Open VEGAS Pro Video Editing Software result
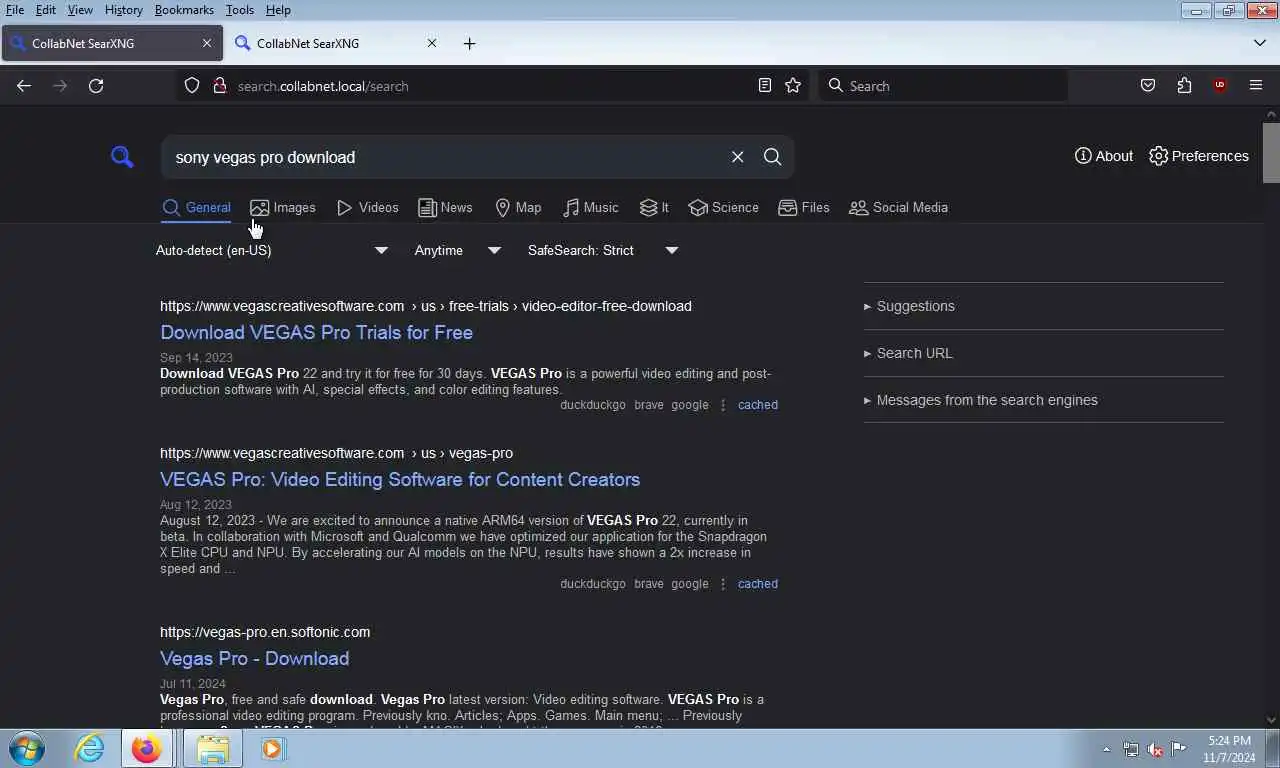The image size is (1280, 768). coord(400,479)
